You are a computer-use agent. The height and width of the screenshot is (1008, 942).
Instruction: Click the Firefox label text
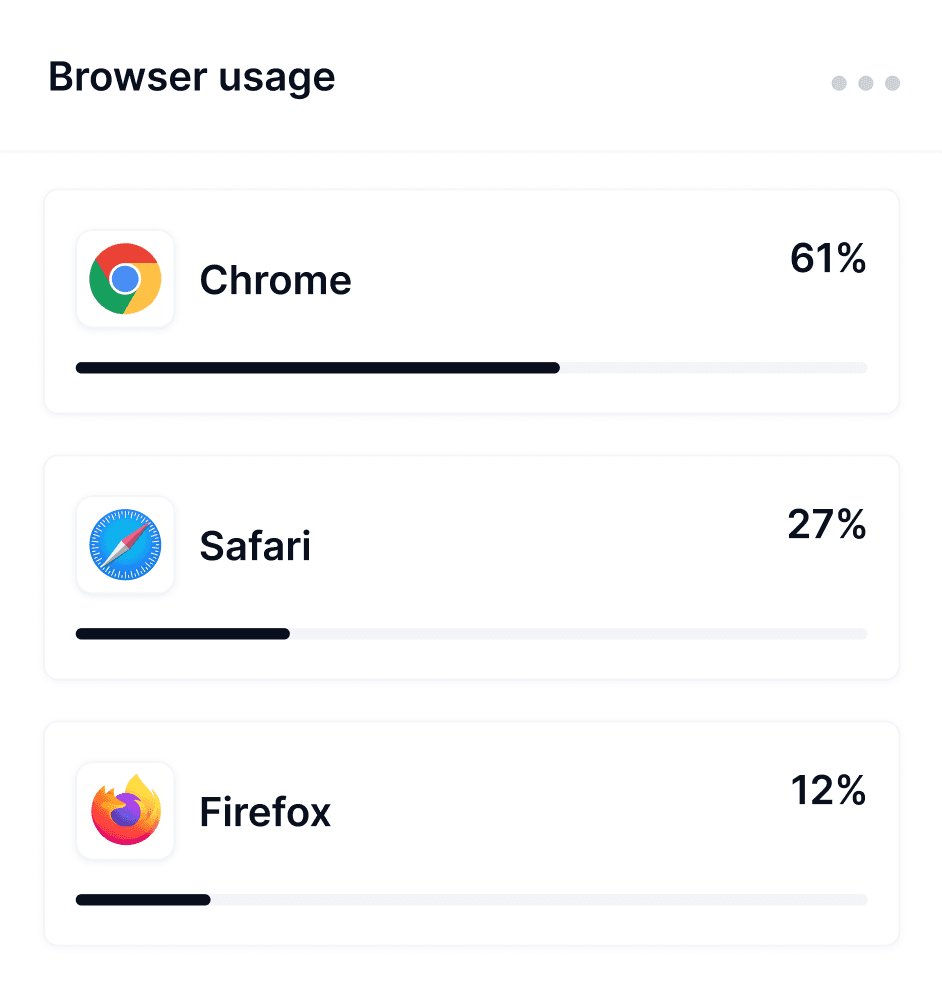(x=264, y=812)
